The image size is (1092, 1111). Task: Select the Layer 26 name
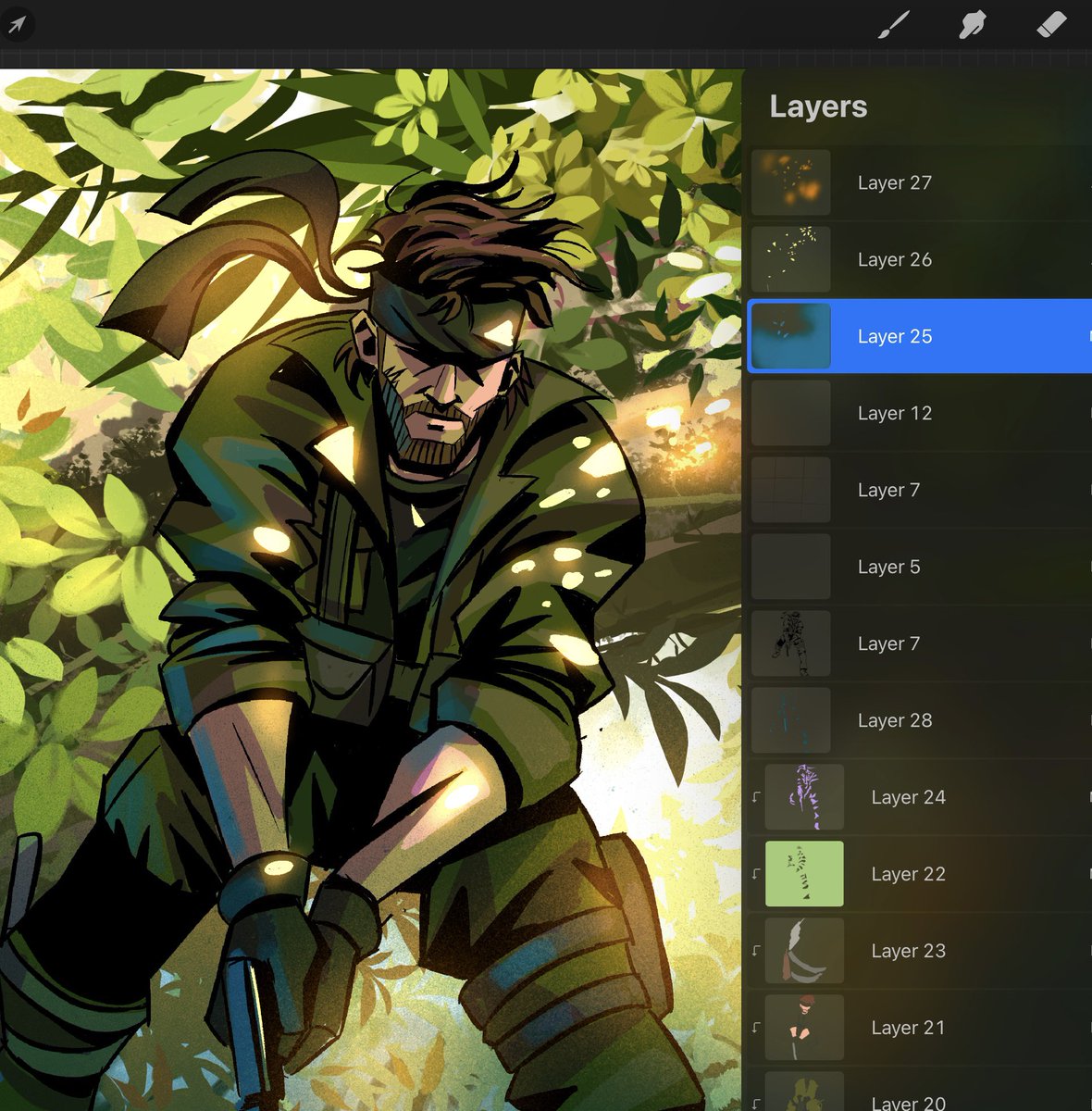pos(895,259)
